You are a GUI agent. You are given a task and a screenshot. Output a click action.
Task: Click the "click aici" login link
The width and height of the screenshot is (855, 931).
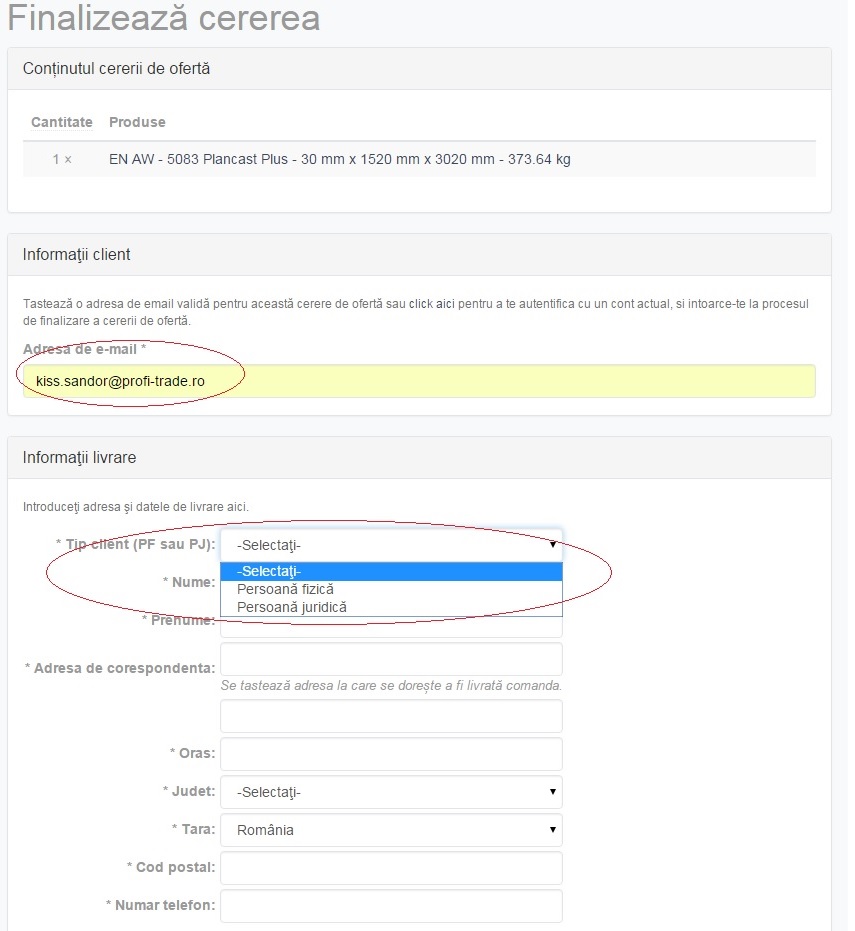431,303
